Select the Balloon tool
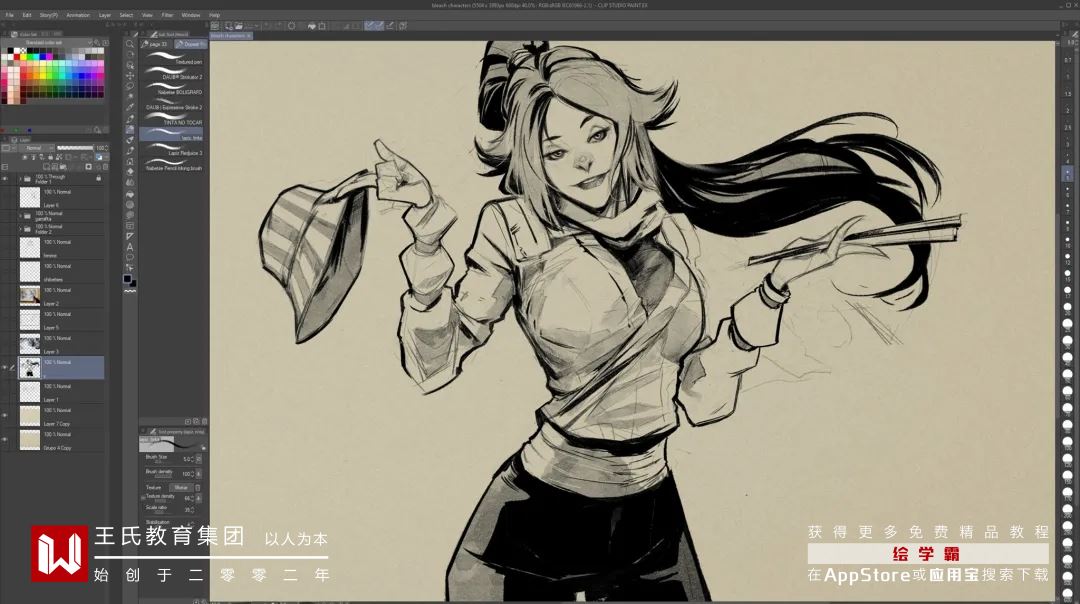 point(129,257)
